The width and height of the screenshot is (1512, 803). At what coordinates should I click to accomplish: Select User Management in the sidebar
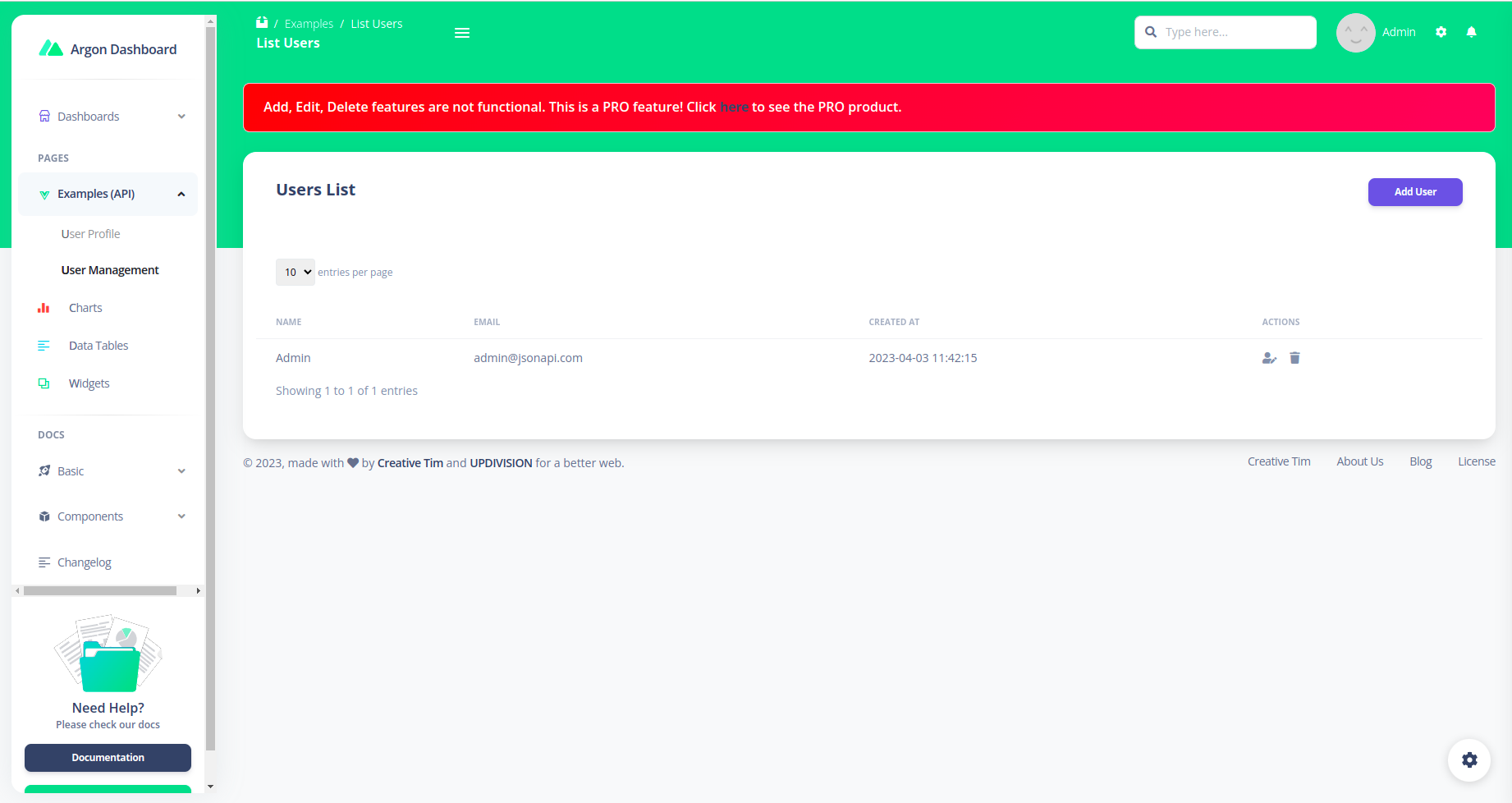coord(109,269)
